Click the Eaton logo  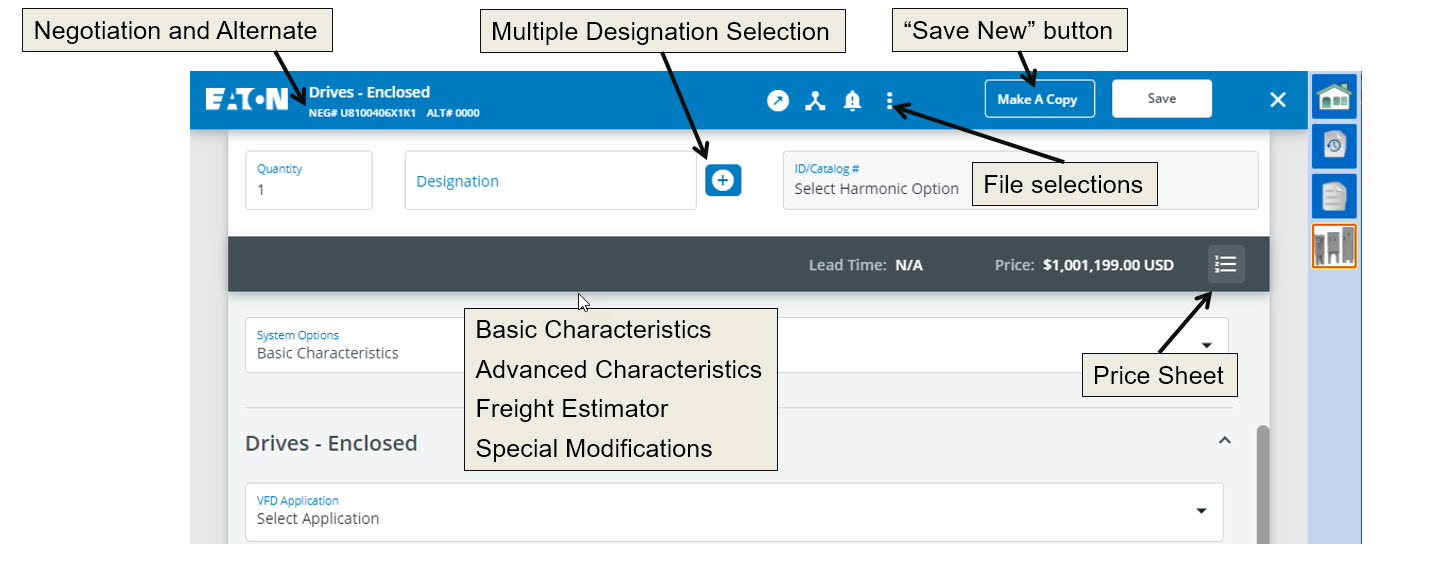[247, 99]
